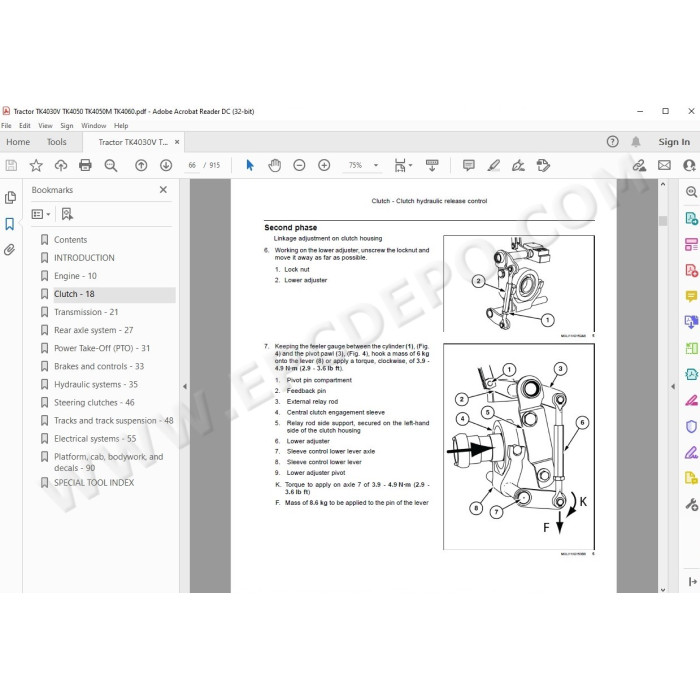This screenshot has width=700, height=700.
Task: Show the page thumbnails panel
Action: [x=10, y=198]
